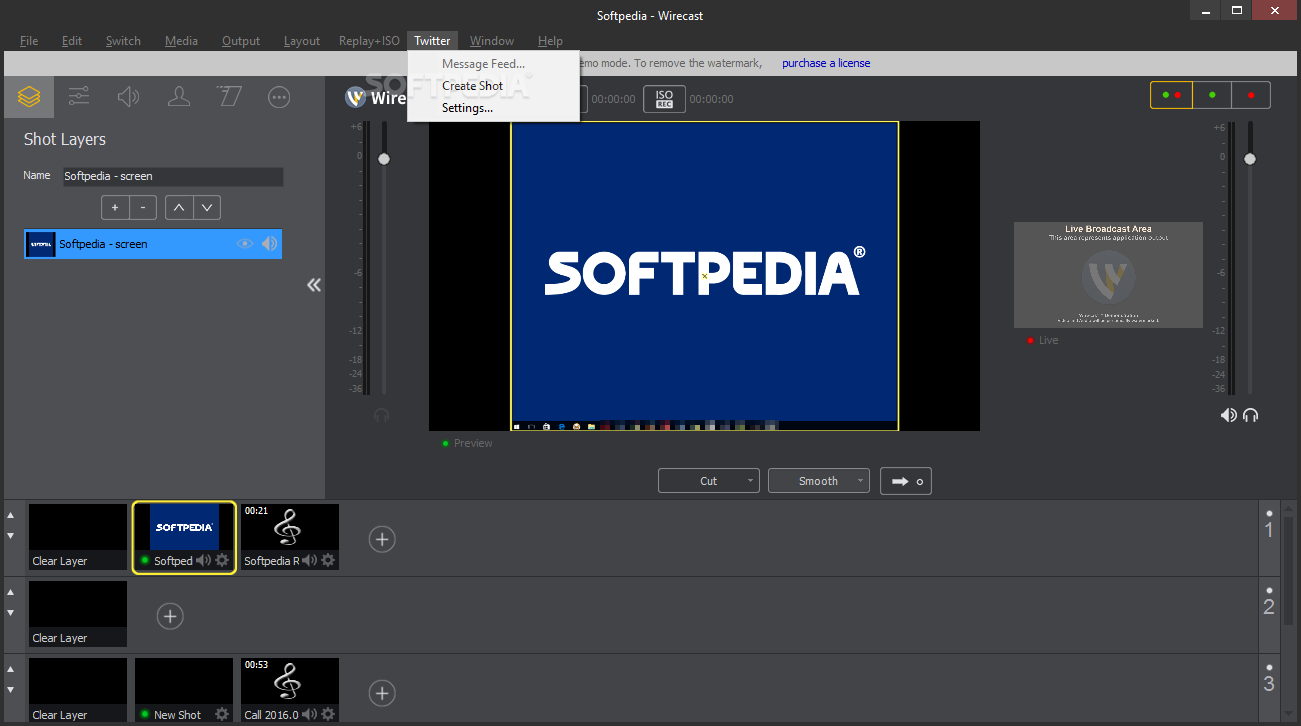
Task: Add a shot layer with plus button
Action: (x=115, y=207)
